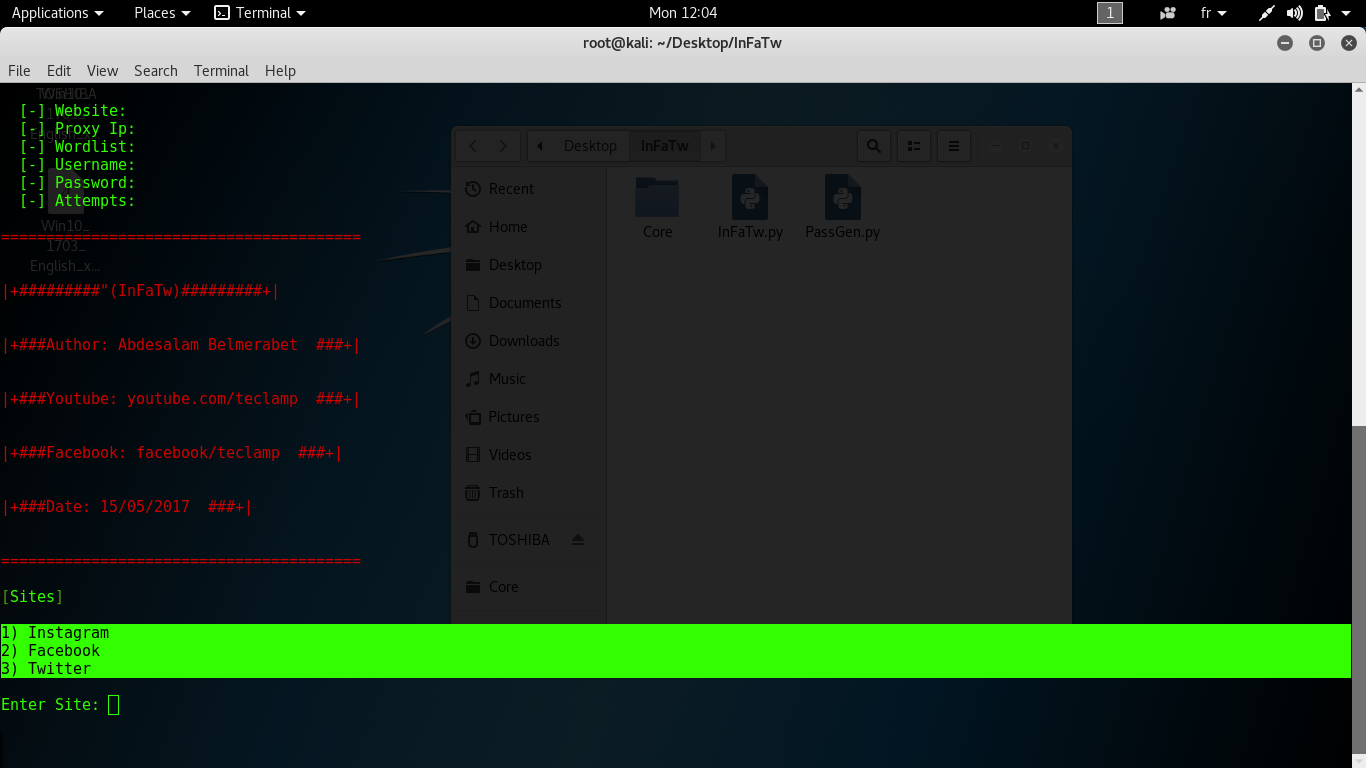Click the terminal title bar text
Image resolution: width=1366 pixels, height=768 pixels.
[x=682, y=43]
